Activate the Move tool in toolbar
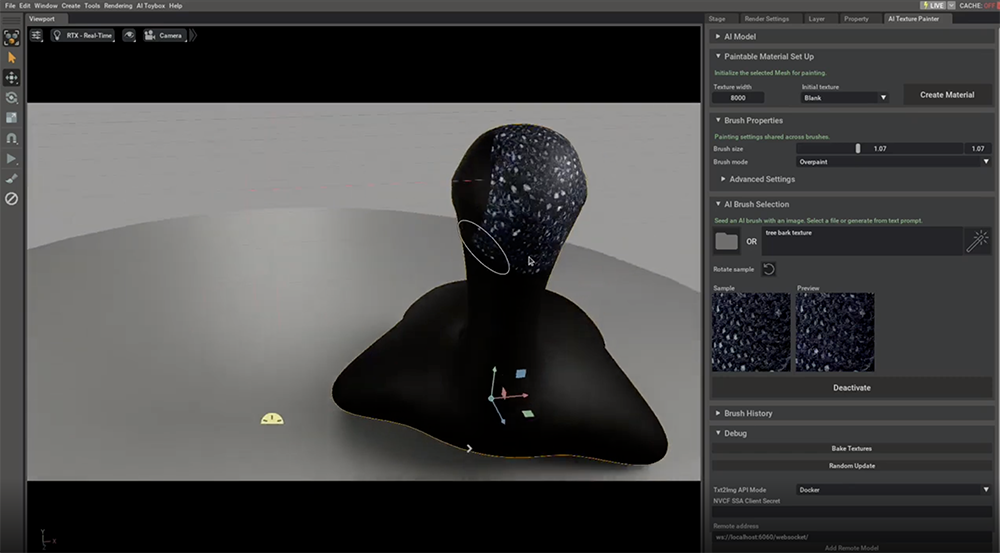The width and height of the screenshot is (1000, 553). pyautogui.click(x=12, y=78)
